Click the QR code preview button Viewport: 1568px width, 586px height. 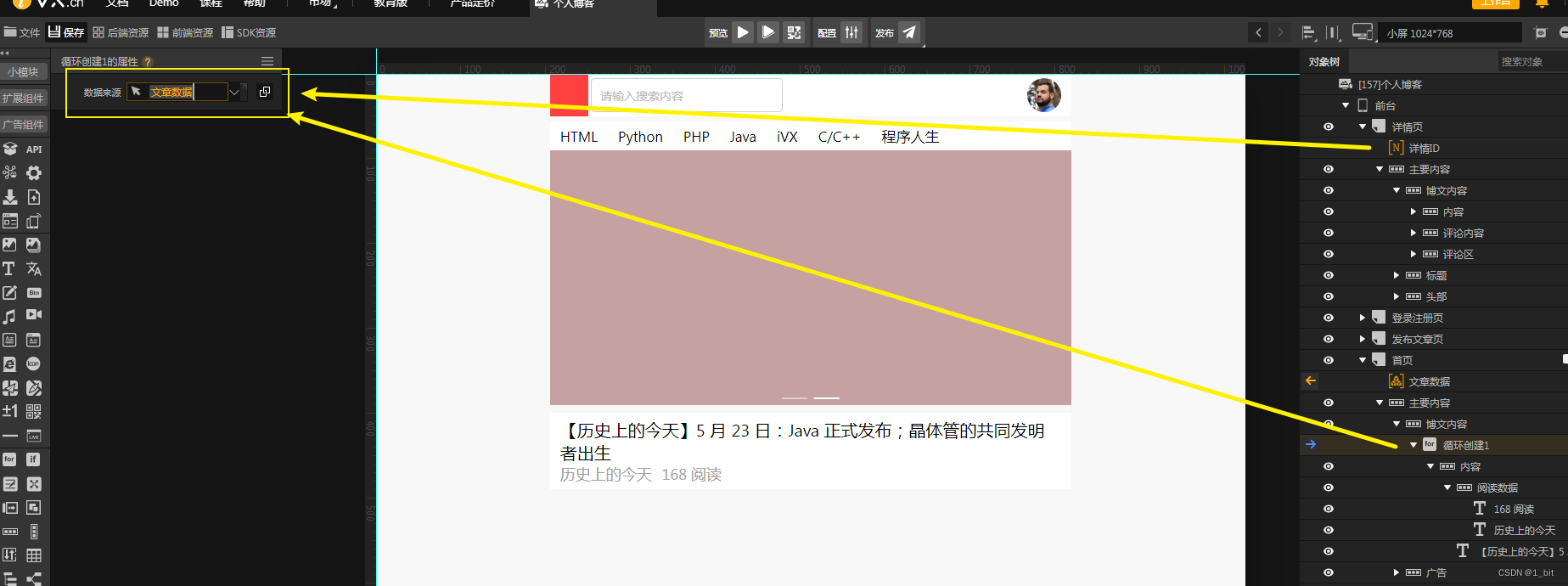click(794, 32)
